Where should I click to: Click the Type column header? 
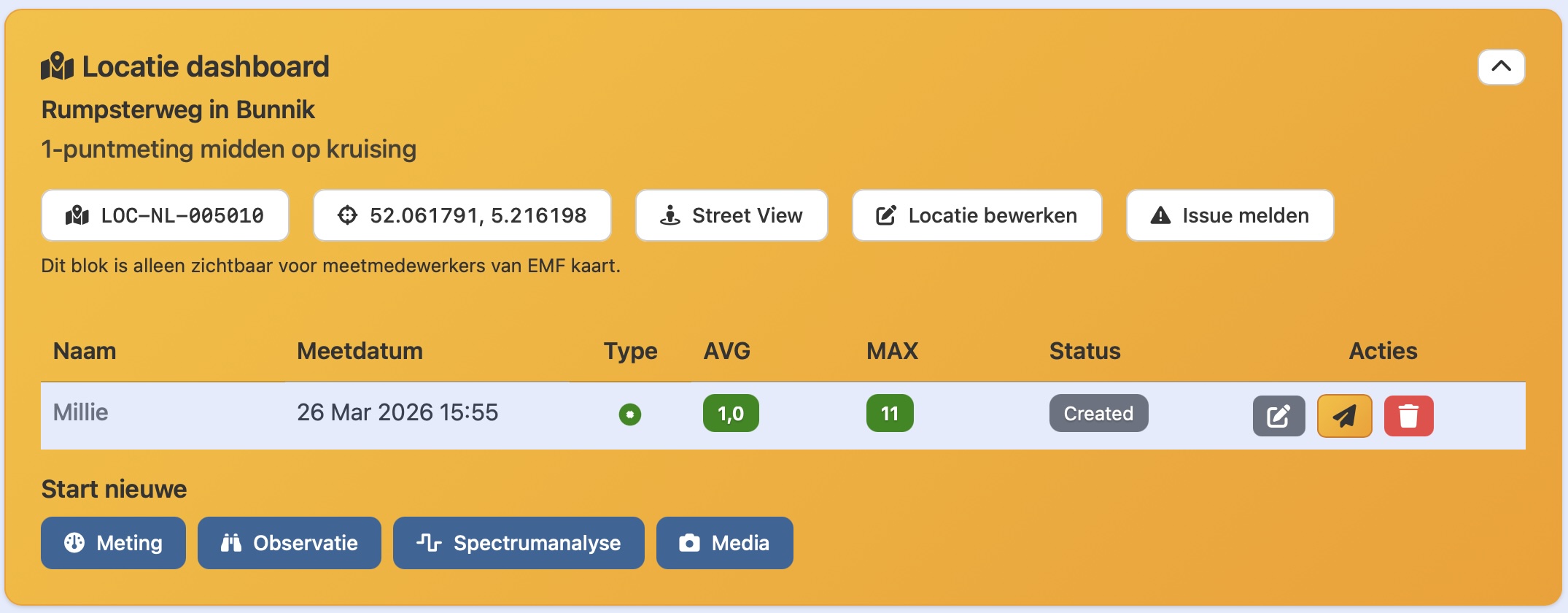pyautogui.click(x=630, y=351)
